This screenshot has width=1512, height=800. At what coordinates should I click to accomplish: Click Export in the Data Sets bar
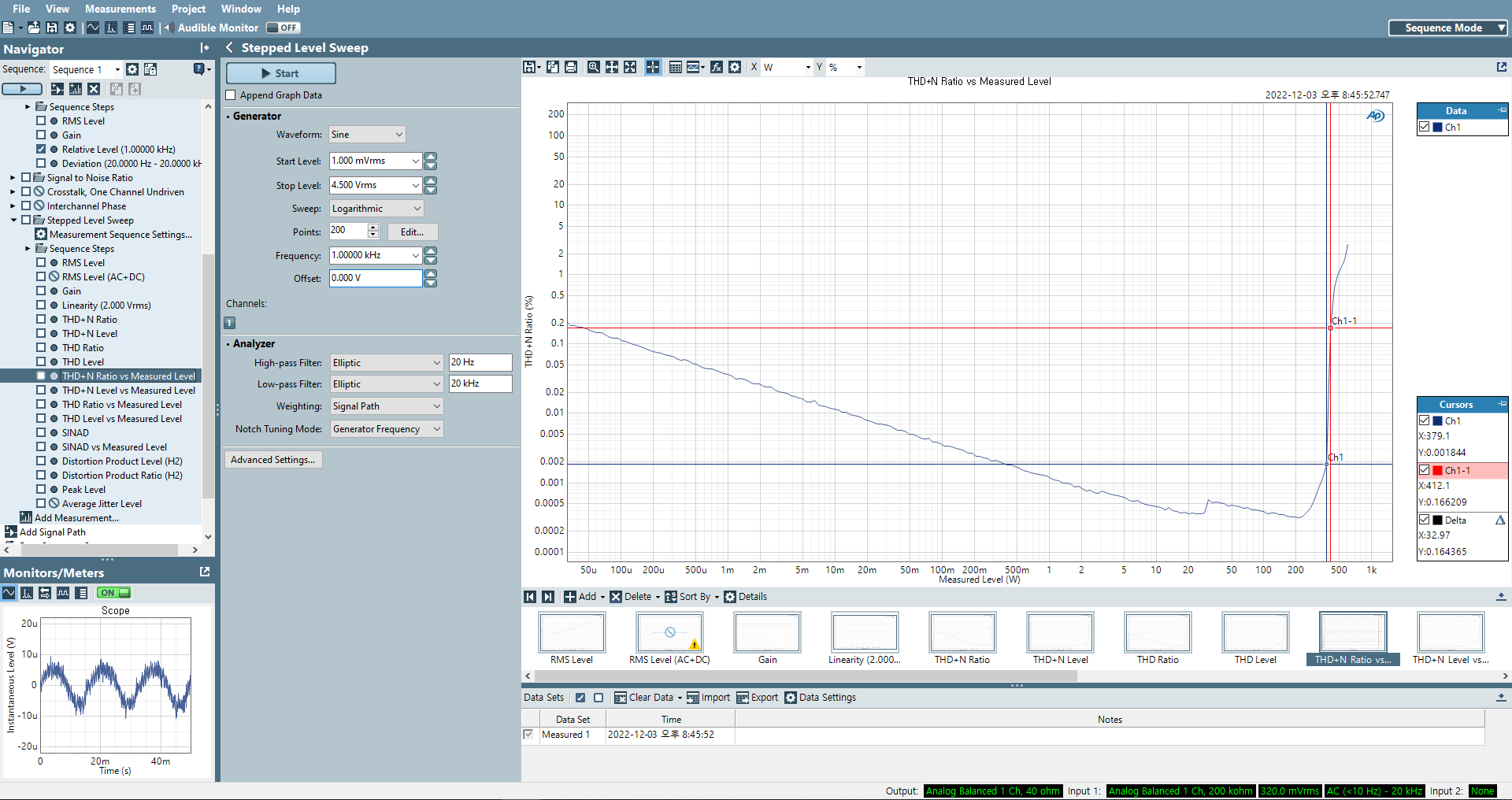coord(758,698)
